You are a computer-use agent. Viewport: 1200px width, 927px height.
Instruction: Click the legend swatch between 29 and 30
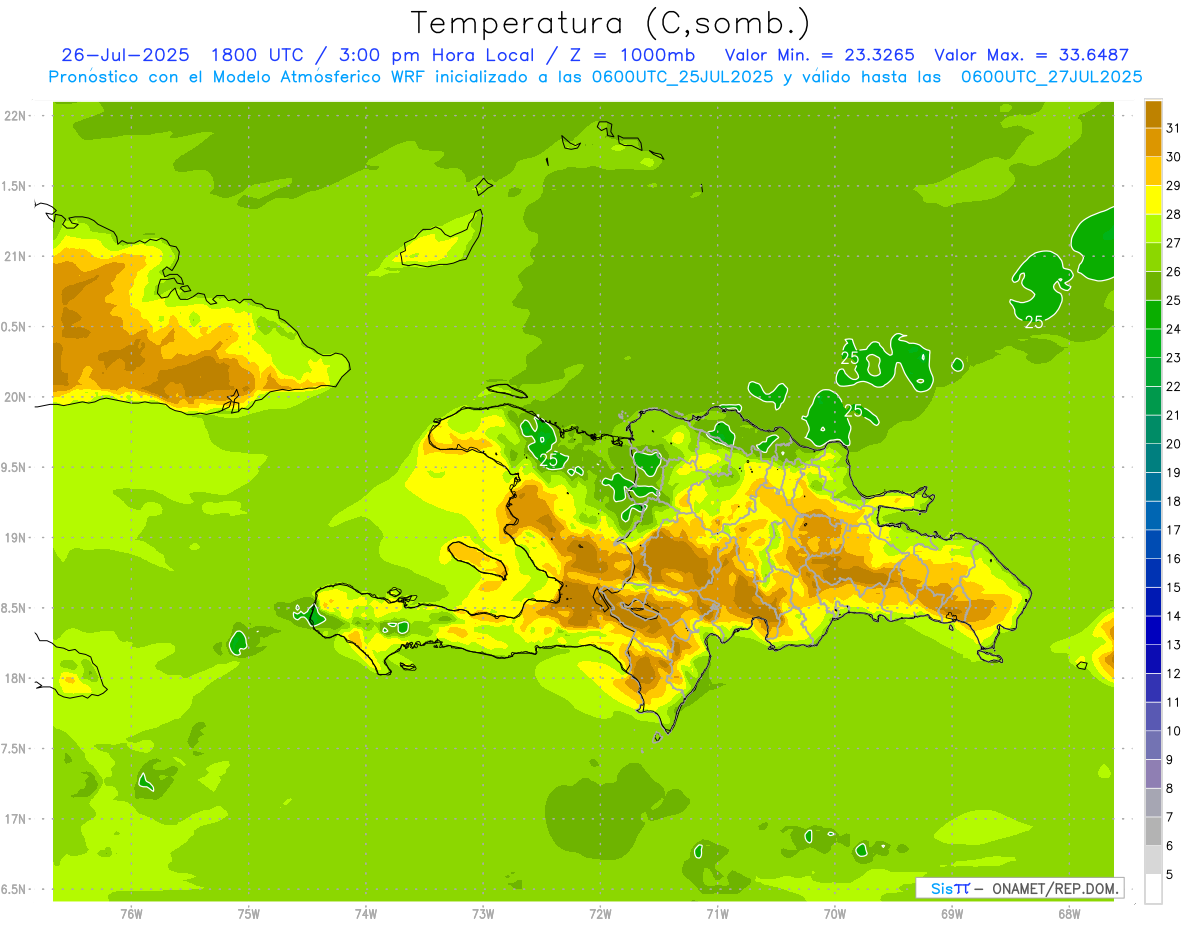pos(1153,172)
